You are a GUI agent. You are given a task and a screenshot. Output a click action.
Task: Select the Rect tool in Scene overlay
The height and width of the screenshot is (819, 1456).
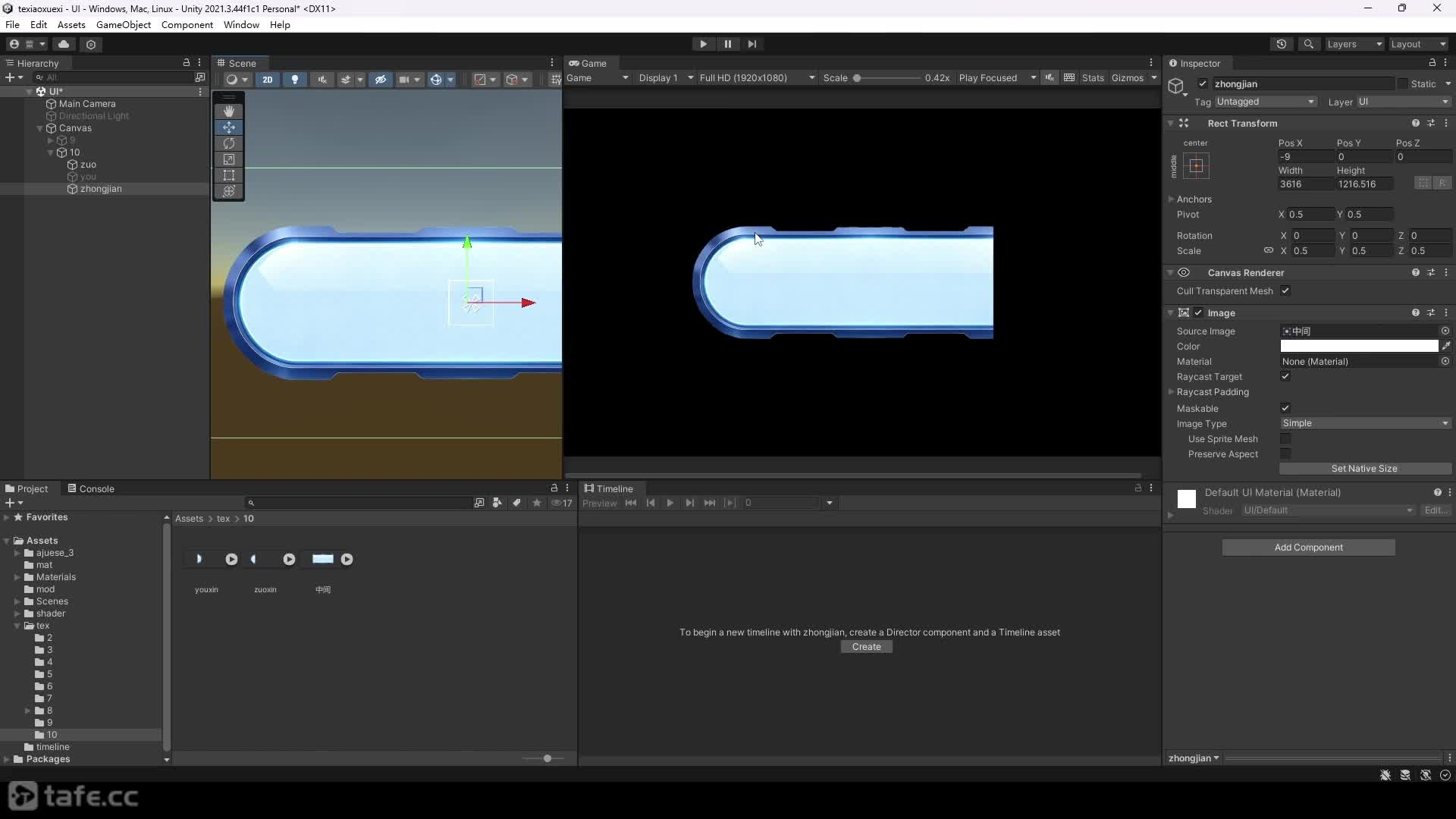pos(228,175)
